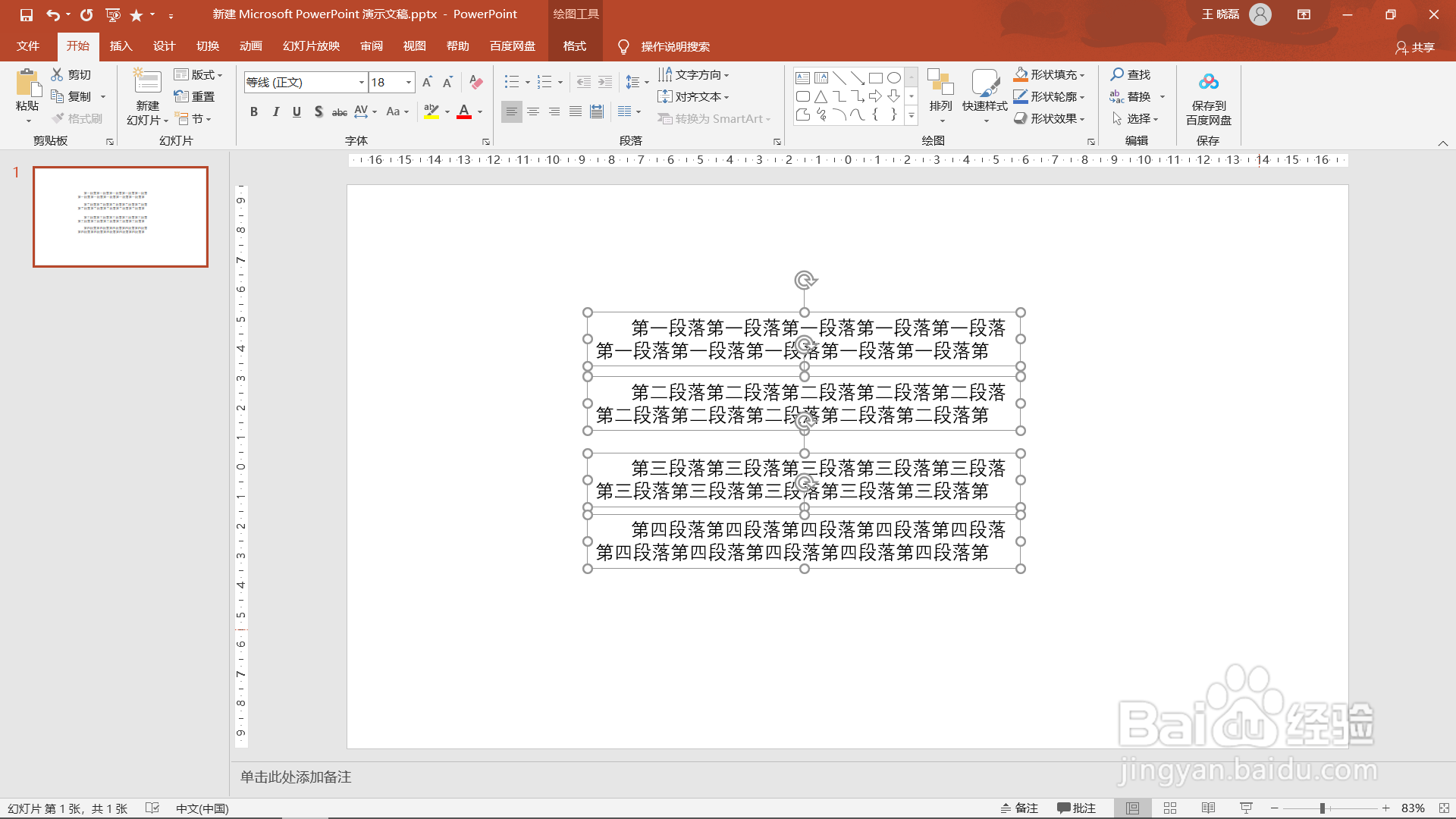Select oval shape in gallery
The width and height of the screenshot is (1456, 819).
[894, 77]
